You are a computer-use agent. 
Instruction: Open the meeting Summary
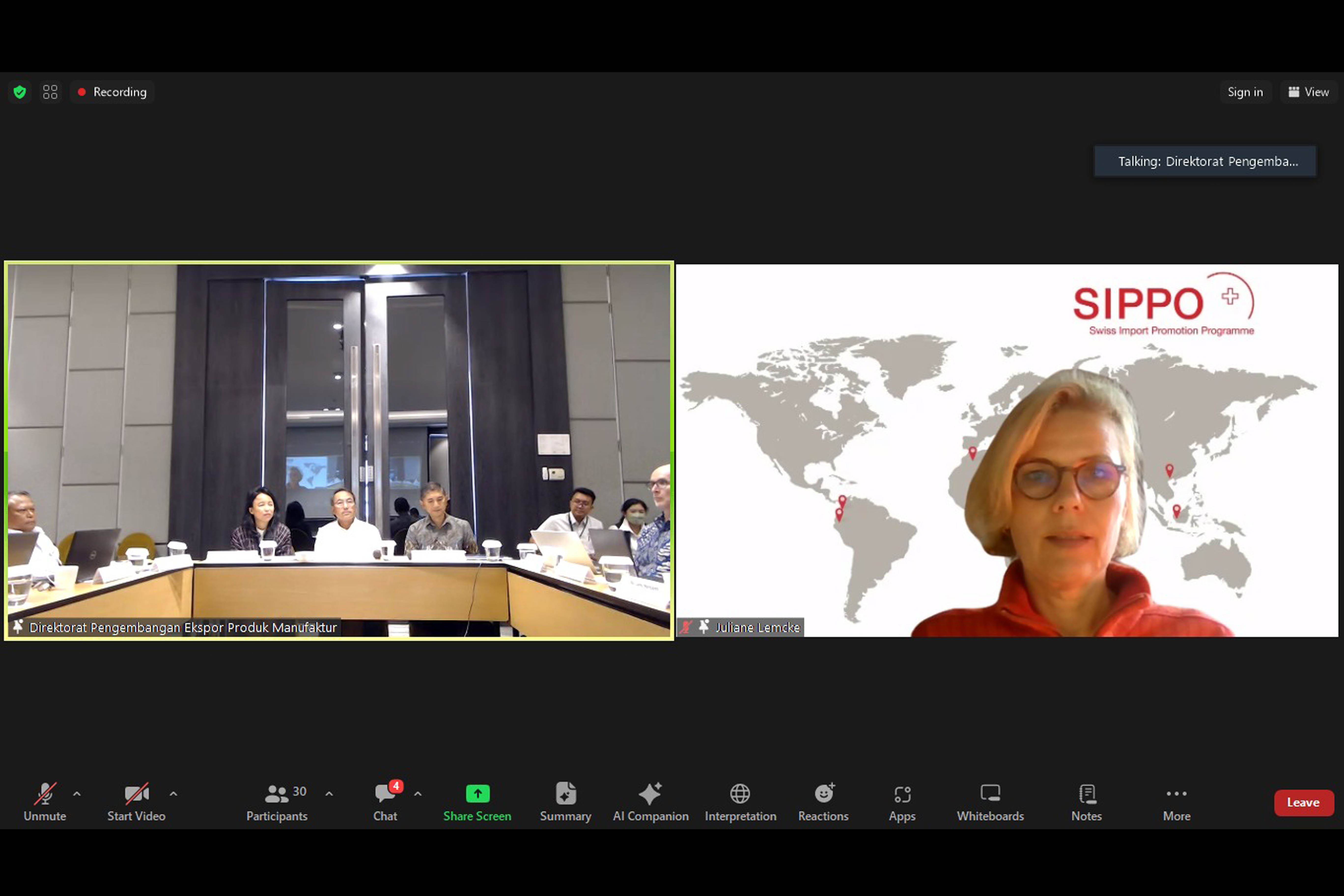[x=566, y=802]
